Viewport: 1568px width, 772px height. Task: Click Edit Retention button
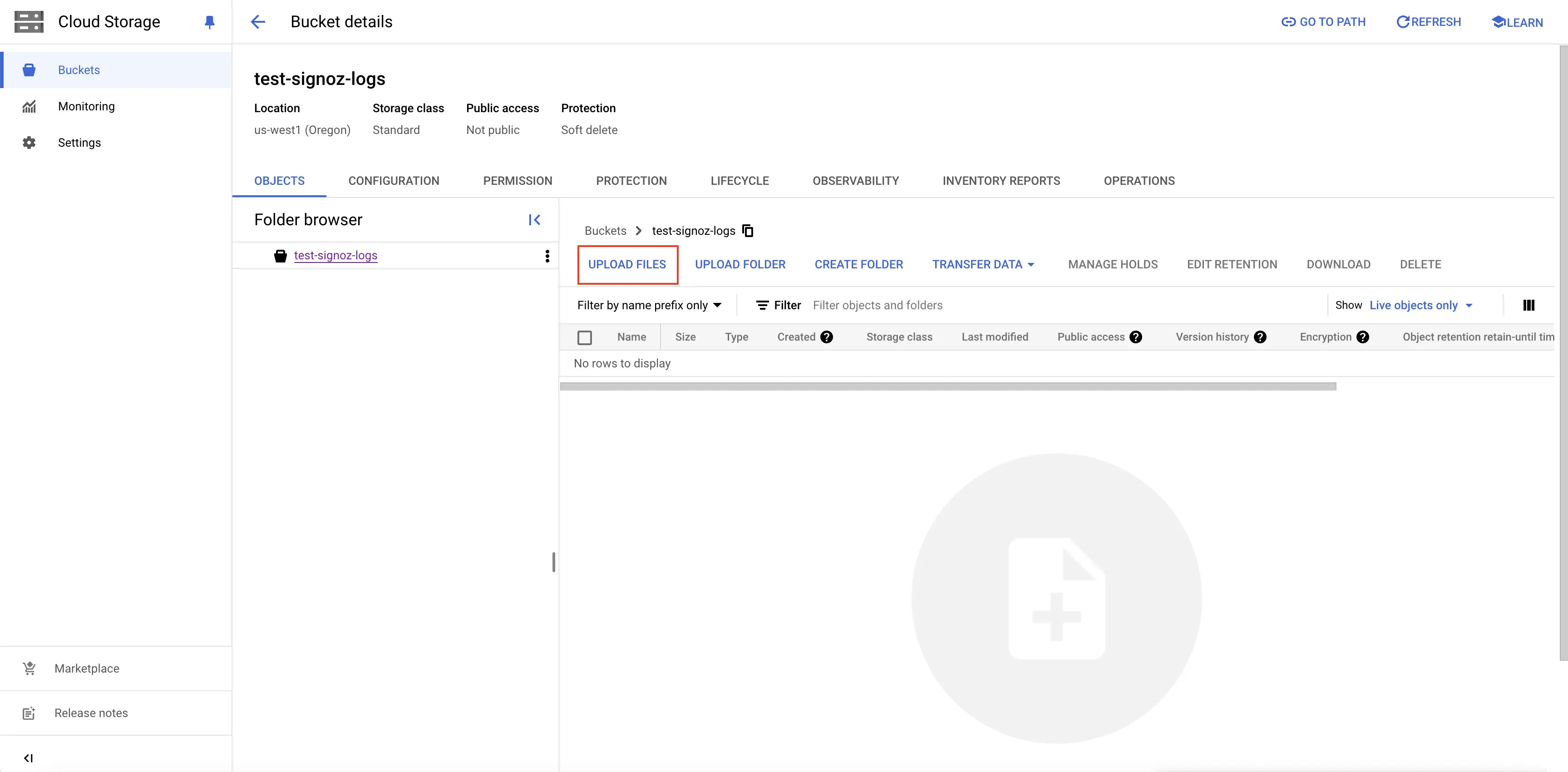coord(1232,264)
